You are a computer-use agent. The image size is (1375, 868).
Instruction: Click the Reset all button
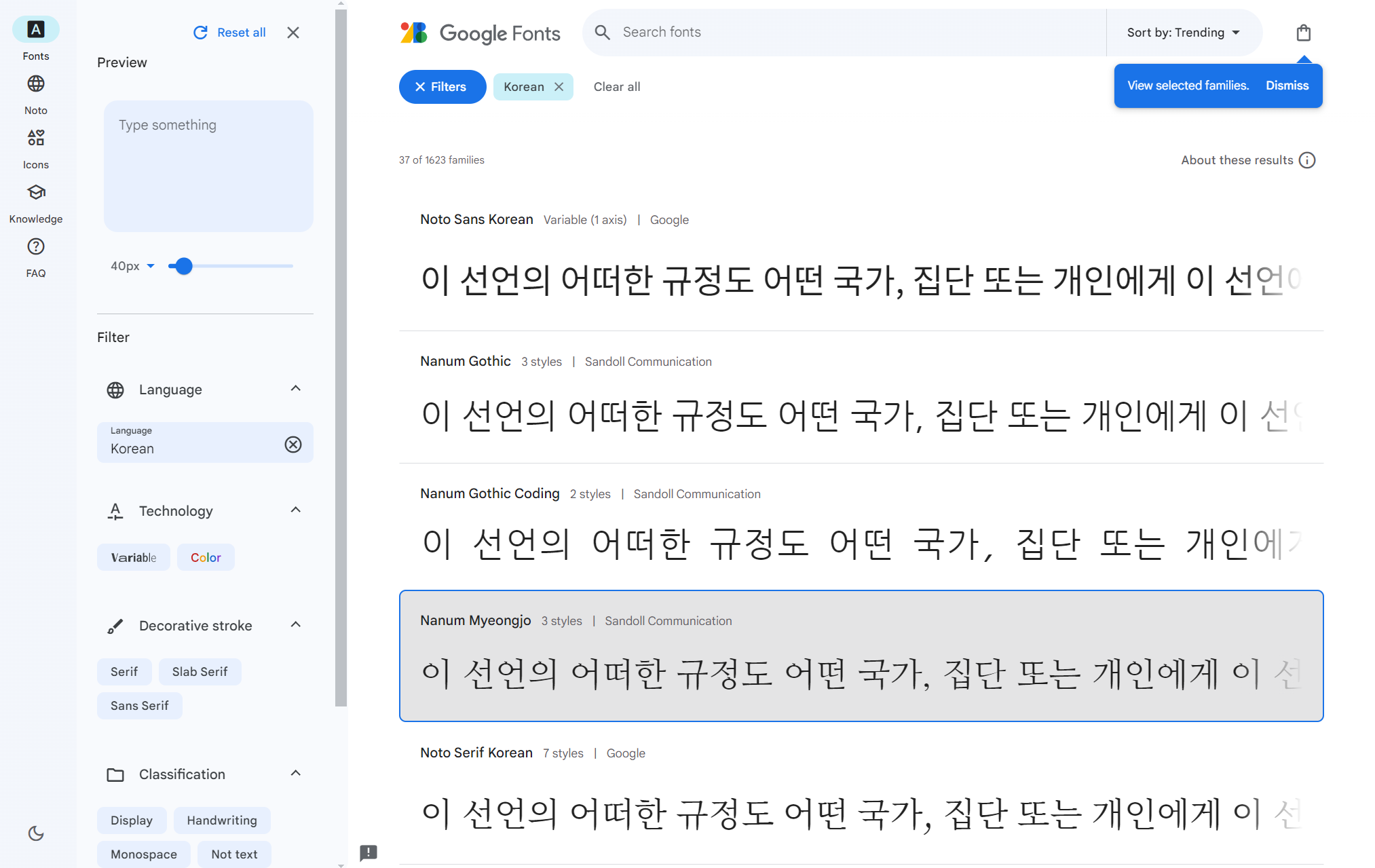229,33
